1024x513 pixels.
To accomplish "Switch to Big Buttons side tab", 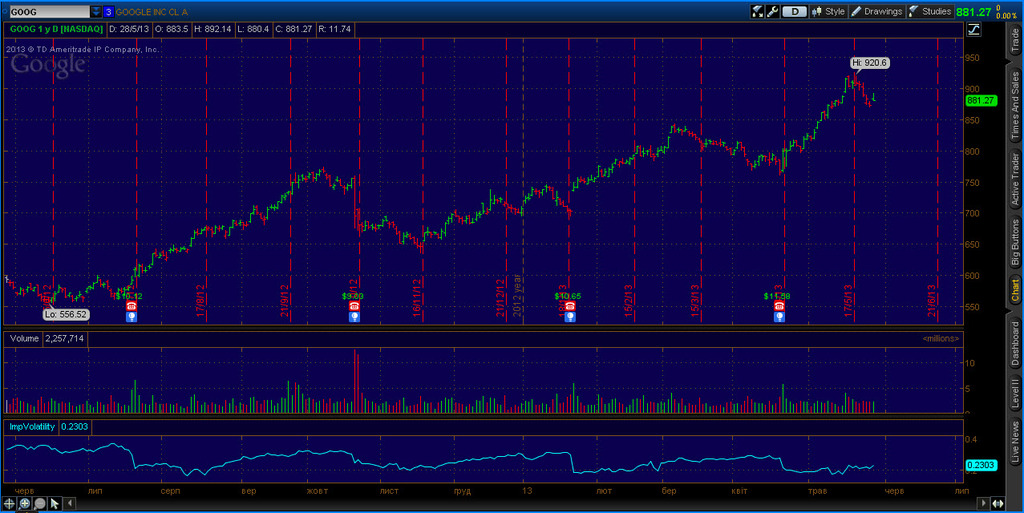I will [1016, 242].
